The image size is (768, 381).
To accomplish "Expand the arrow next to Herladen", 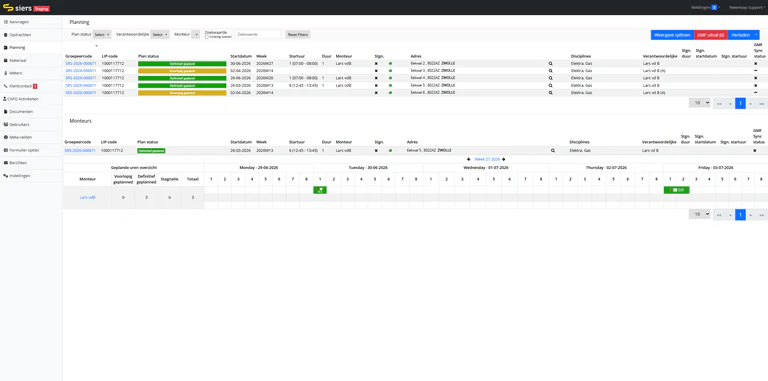I will [x=757, y=35].
